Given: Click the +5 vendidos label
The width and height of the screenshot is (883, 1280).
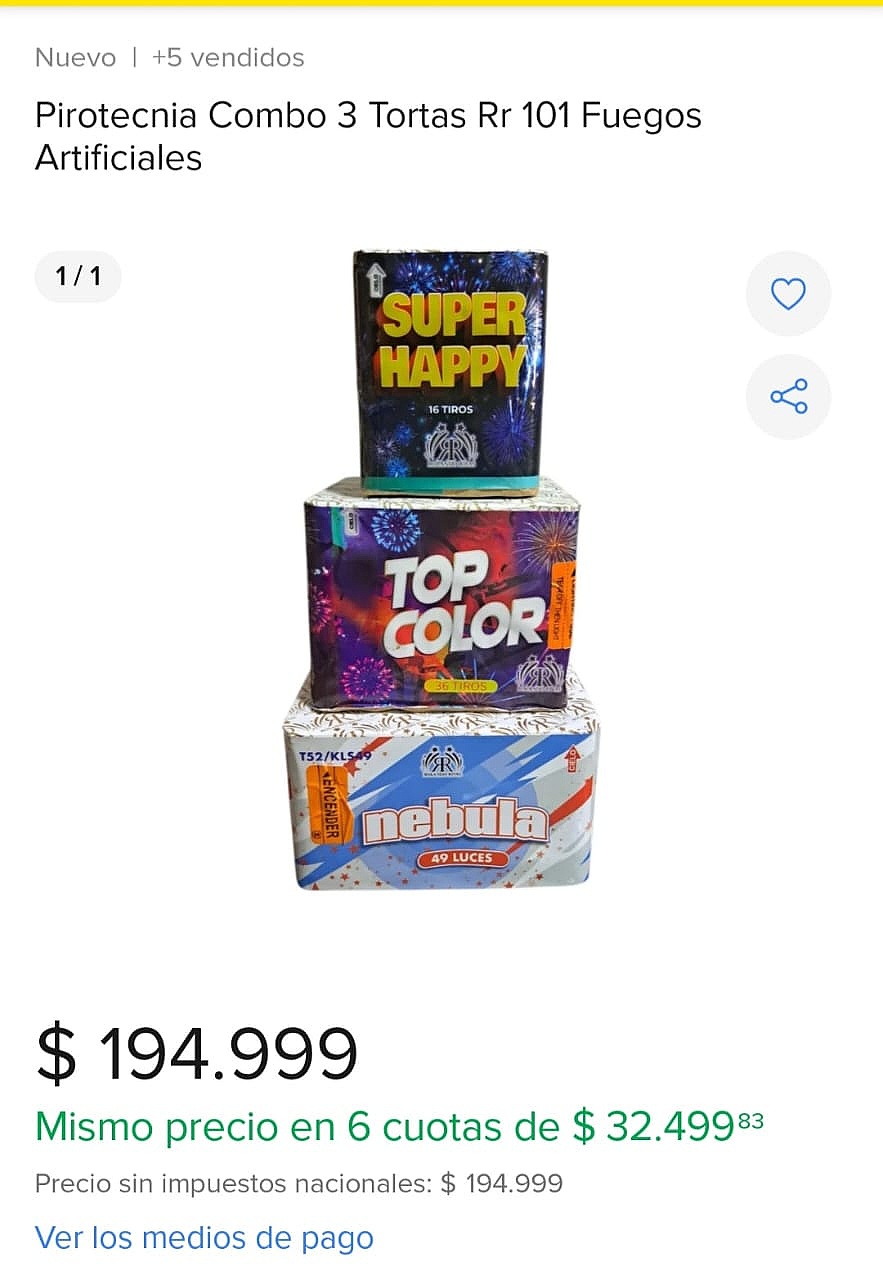Looking at the screenshot, I should coord(228,58).
